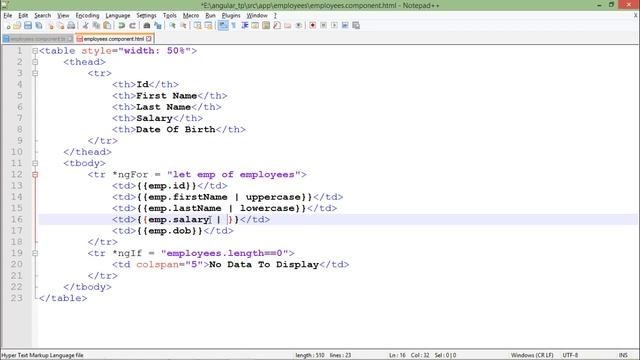This screenshot has width=640, height=360.
Task: Save the current file using the Save icon
Action: 28,26
